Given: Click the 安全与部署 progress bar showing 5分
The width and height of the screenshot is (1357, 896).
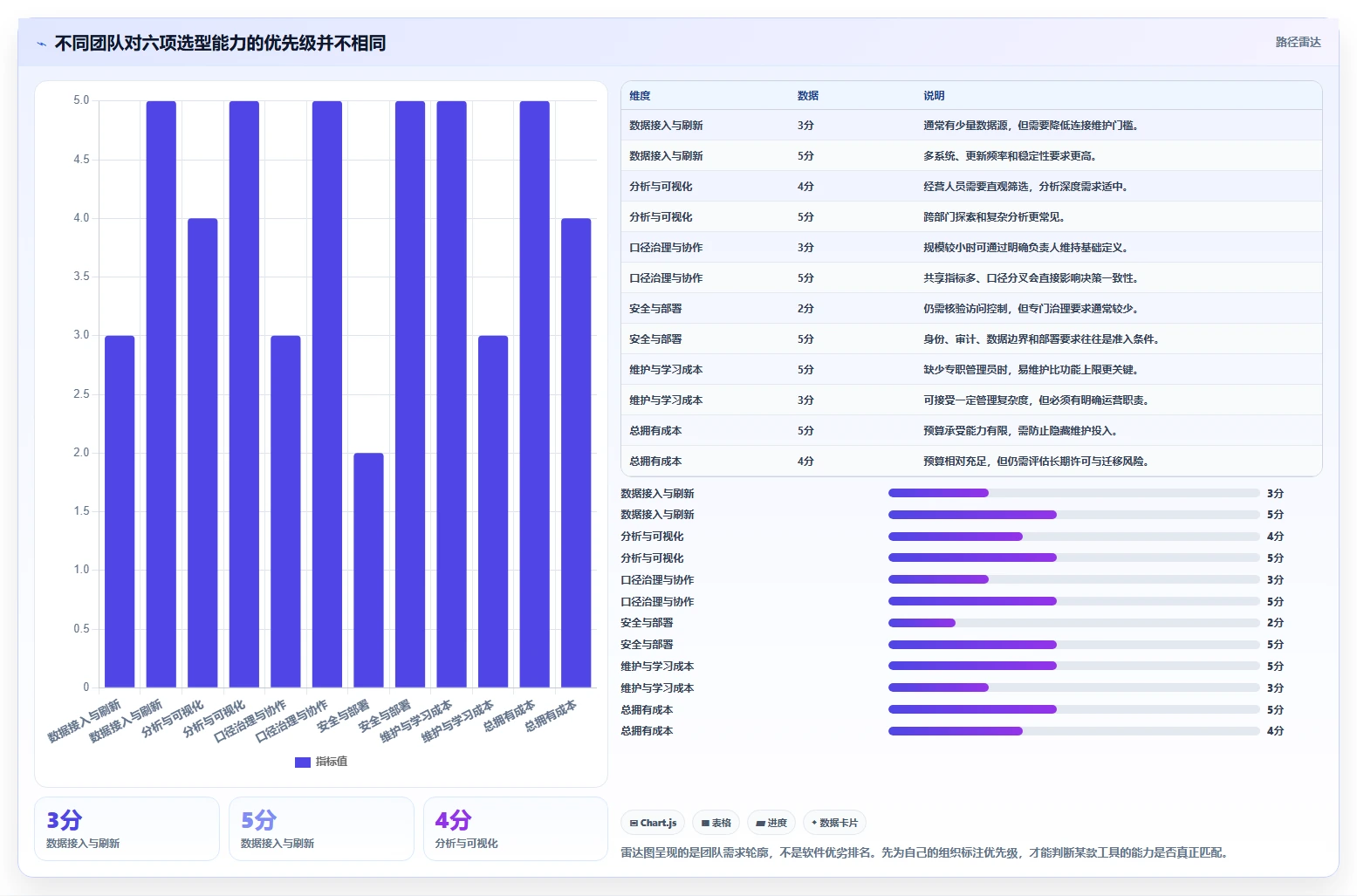Looking at the screenshot, I should (1073, 645).
